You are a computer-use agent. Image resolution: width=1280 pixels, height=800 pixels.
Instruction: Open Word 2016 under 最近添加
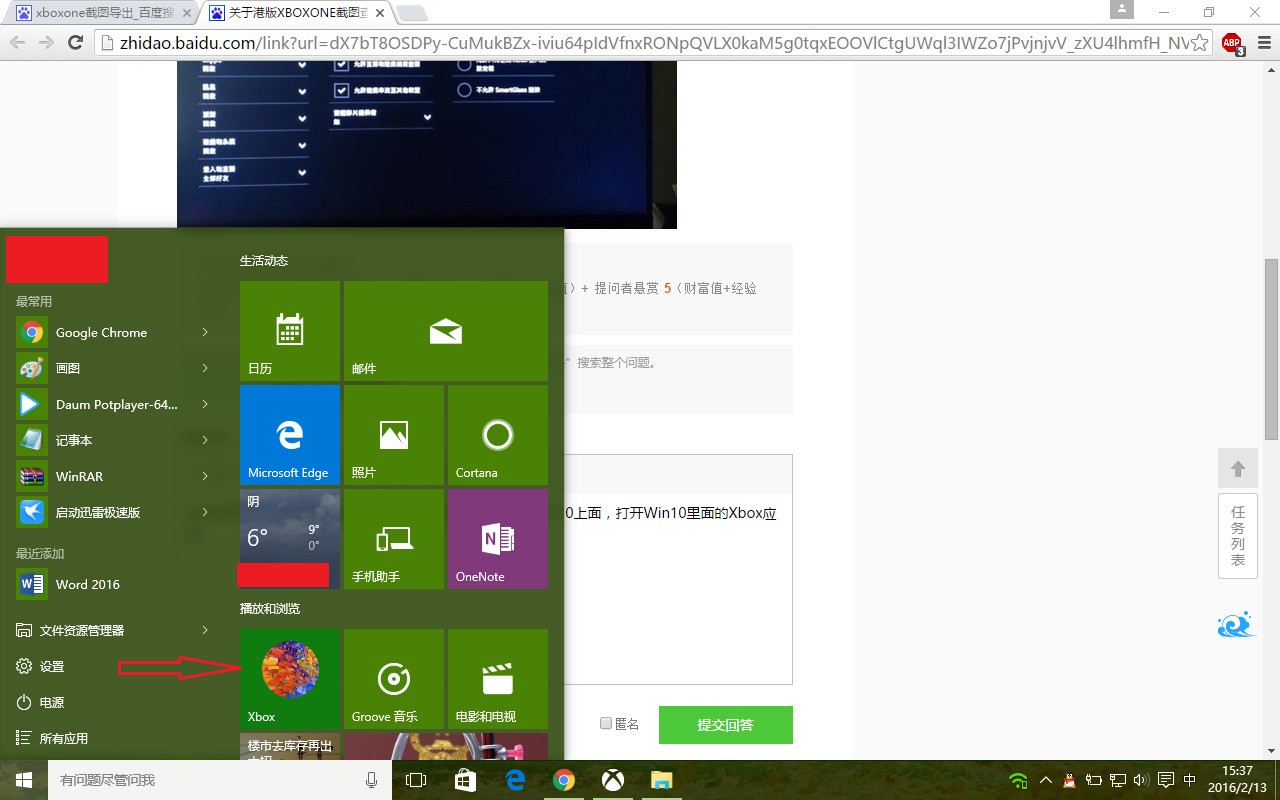(x=113, y=584)
